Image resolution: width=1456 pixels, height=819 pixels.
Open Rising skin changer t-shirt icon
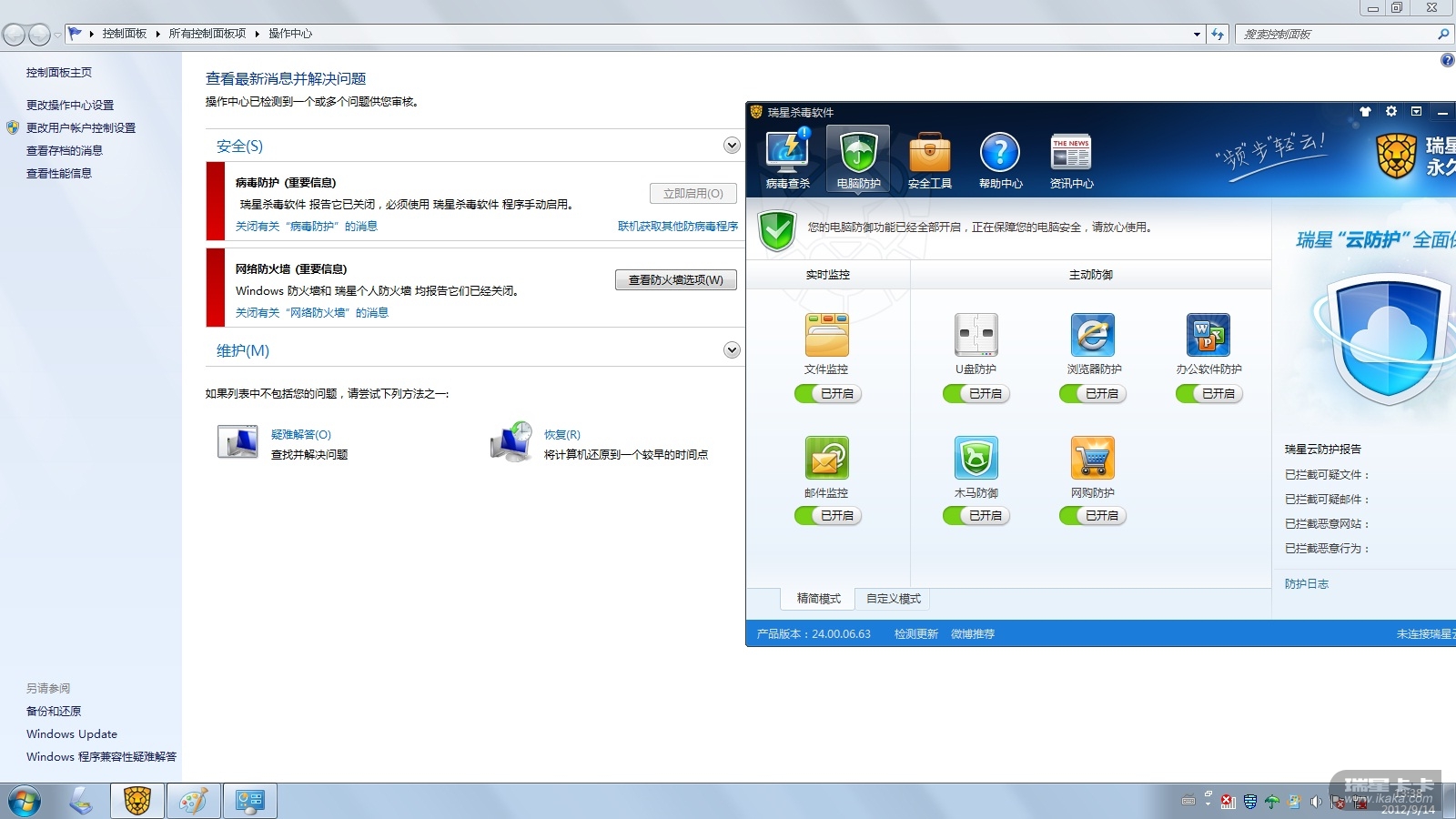click(x=1365, y=112)
